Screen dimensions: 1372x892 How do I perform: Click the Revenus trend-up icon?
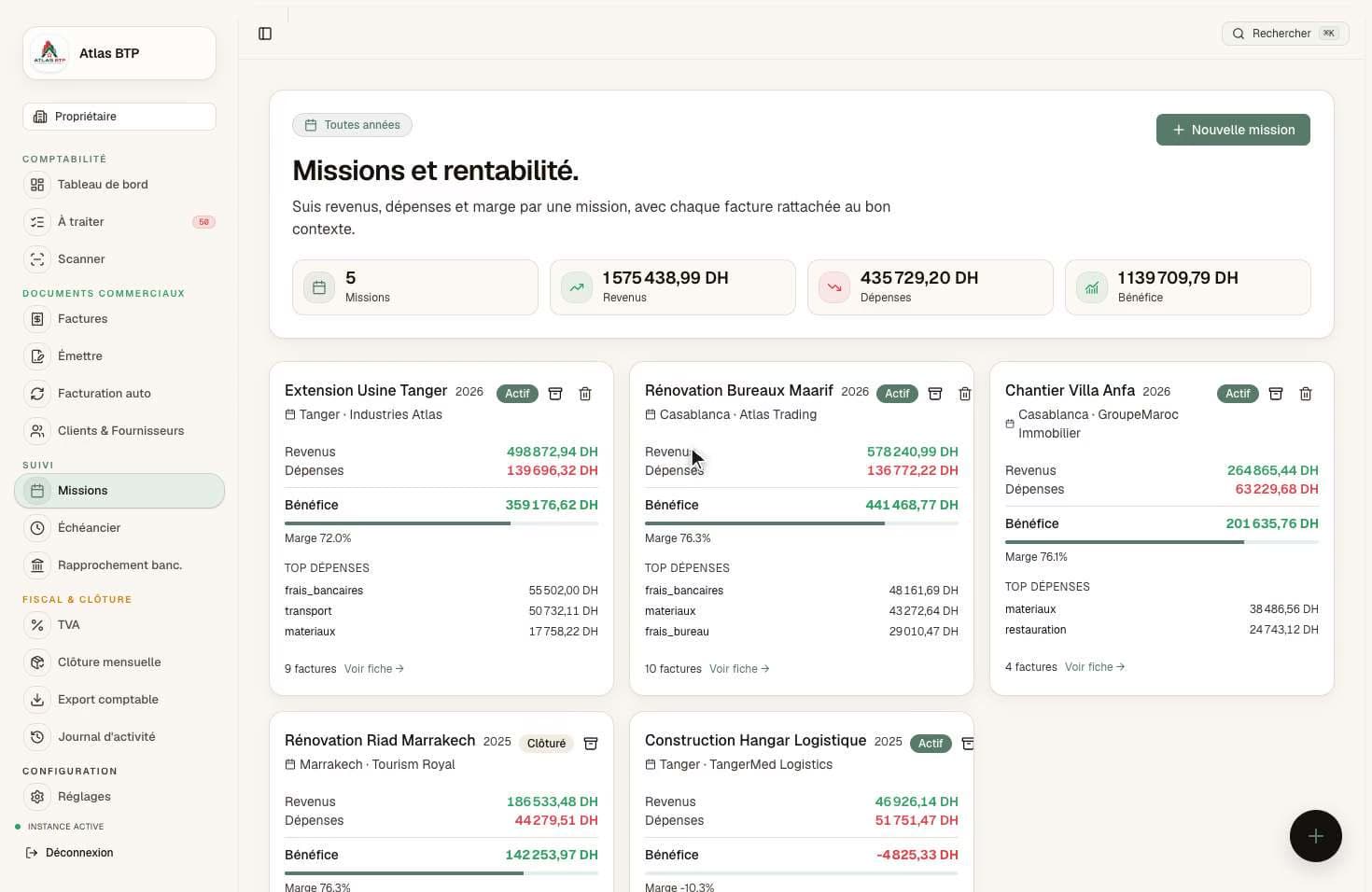coord(577,287)
